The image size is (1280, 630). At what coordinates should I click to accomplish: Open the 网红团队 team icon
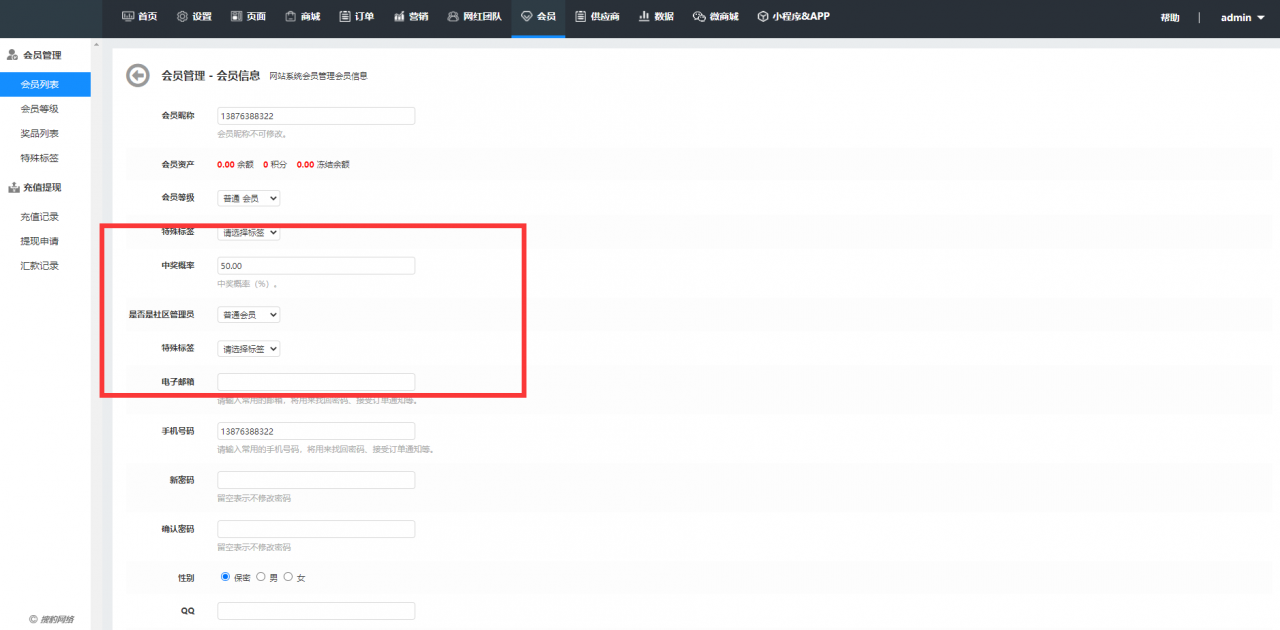click(453, 17)
